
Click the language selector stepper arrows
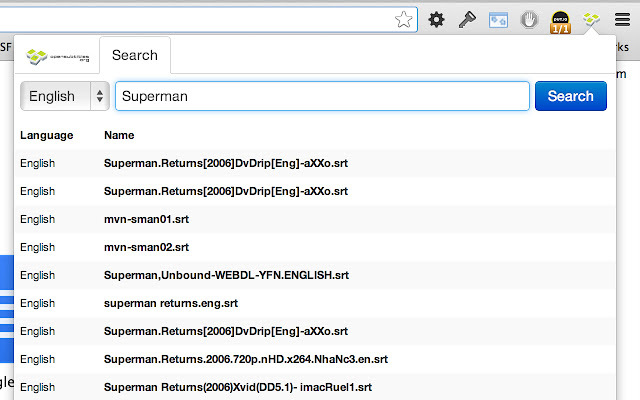(100, 96)
